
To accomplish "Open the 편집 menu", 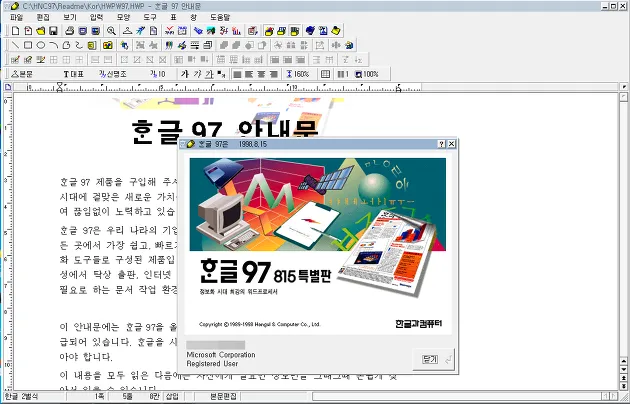I will pos(43,17).
